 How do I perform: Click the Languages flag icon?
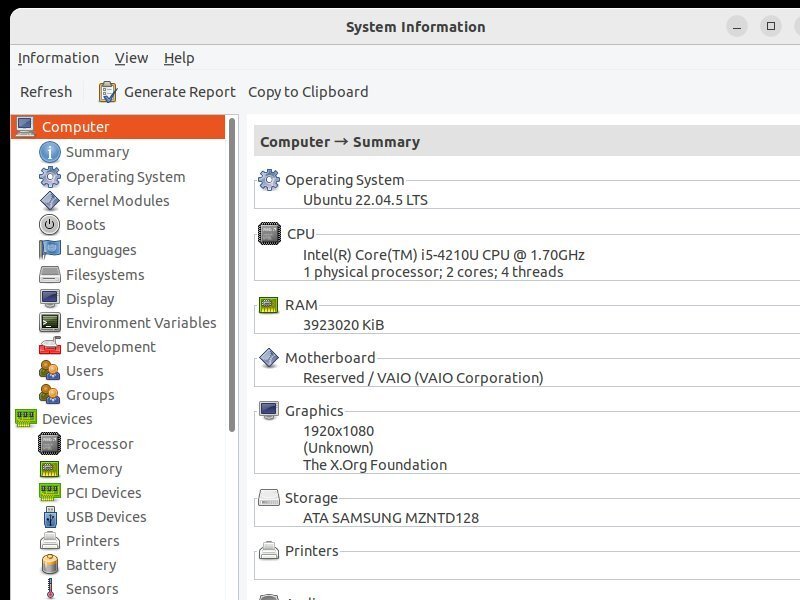point(50,250)
